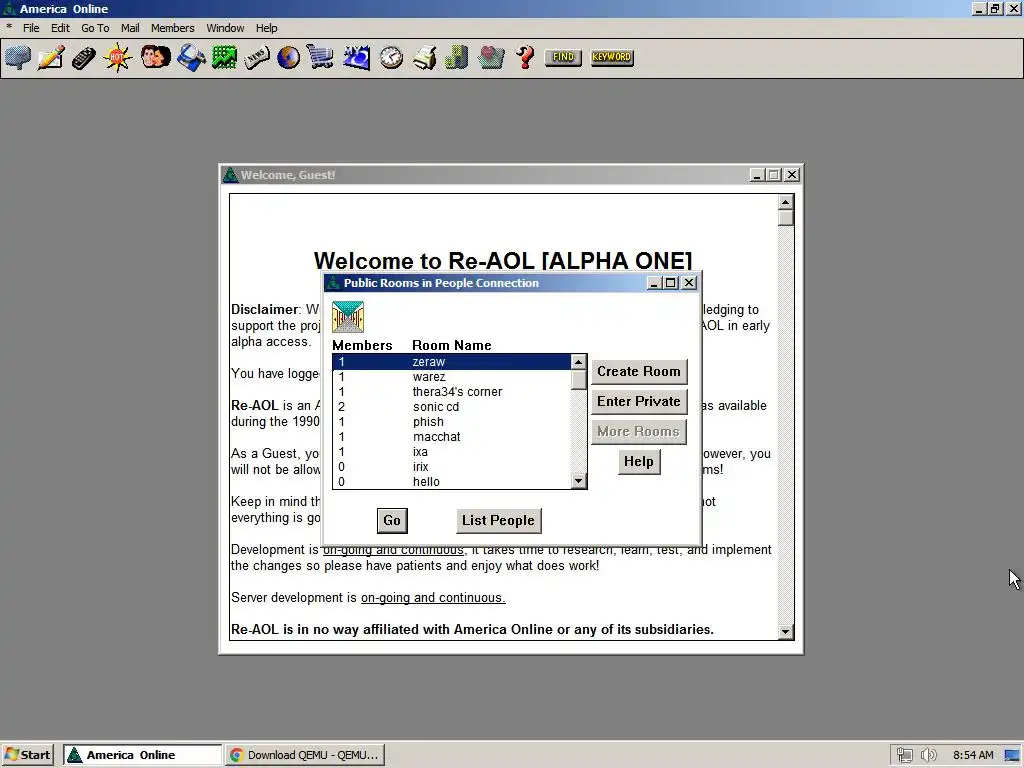Click room list scrollbar up arrow
Image resolution: width=1024 pixels, height=768 pixels.
tap(579, 362)
